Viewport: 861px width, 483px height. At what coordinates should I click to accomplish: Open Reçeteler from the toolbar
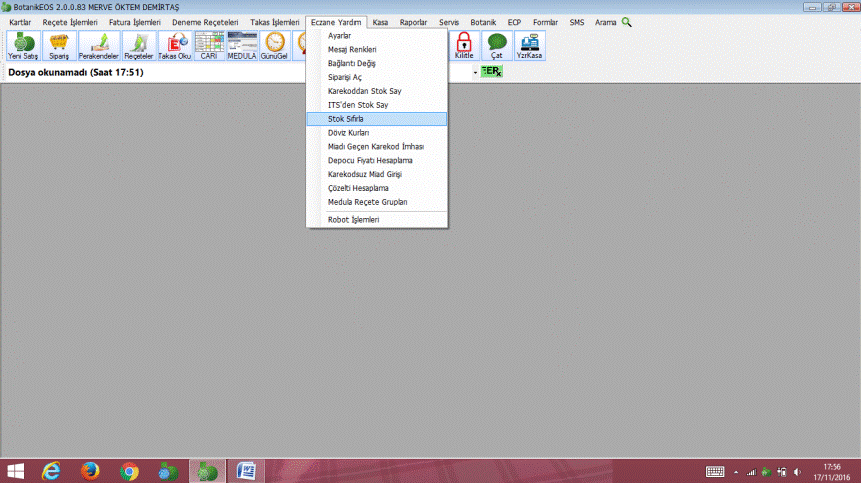(138, 45)
